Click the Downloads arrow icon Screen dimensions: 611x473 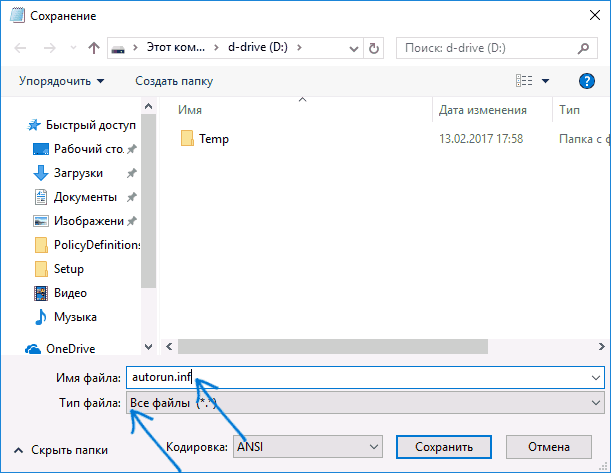[41, 173]
